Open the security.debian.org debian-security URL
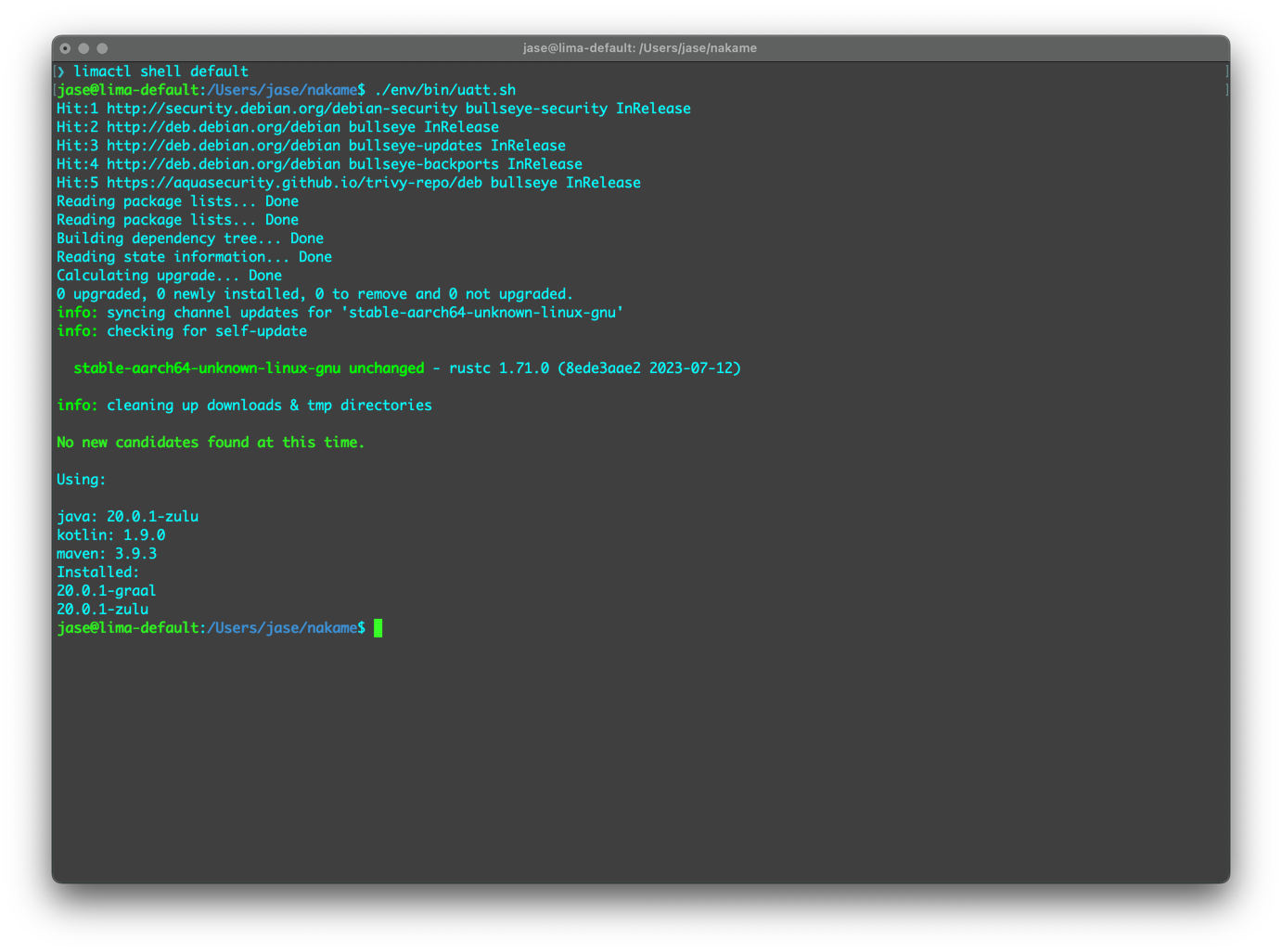This screenshot has width=1282, height=952. [281, 109]
